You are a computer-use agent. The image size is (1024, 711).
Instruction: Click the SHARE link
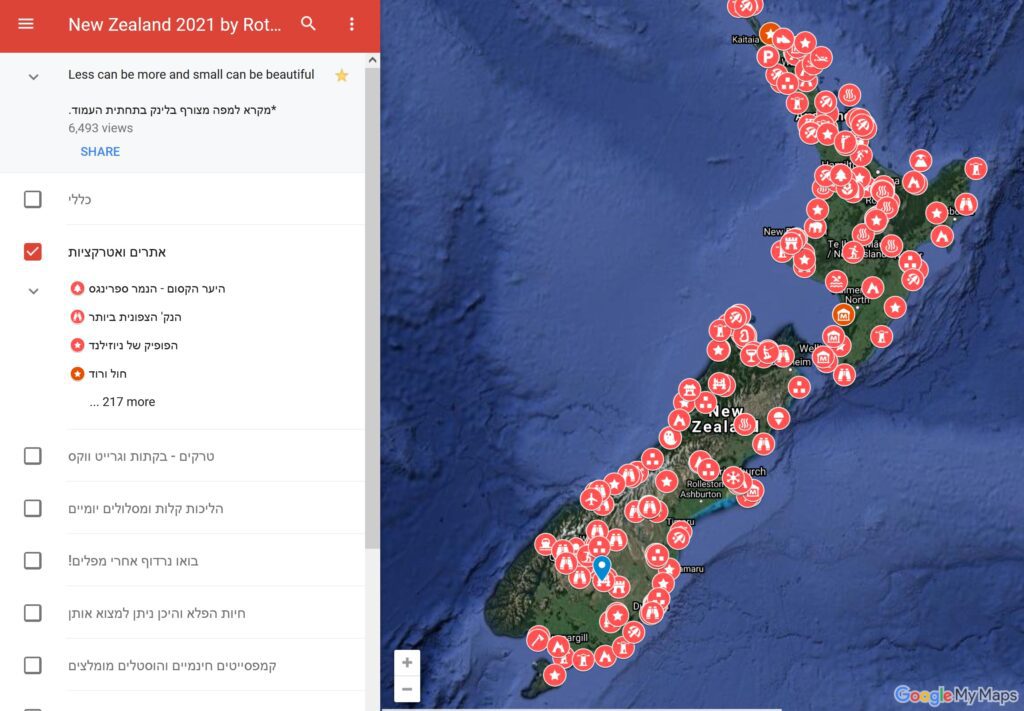click(x=100, y=152)
